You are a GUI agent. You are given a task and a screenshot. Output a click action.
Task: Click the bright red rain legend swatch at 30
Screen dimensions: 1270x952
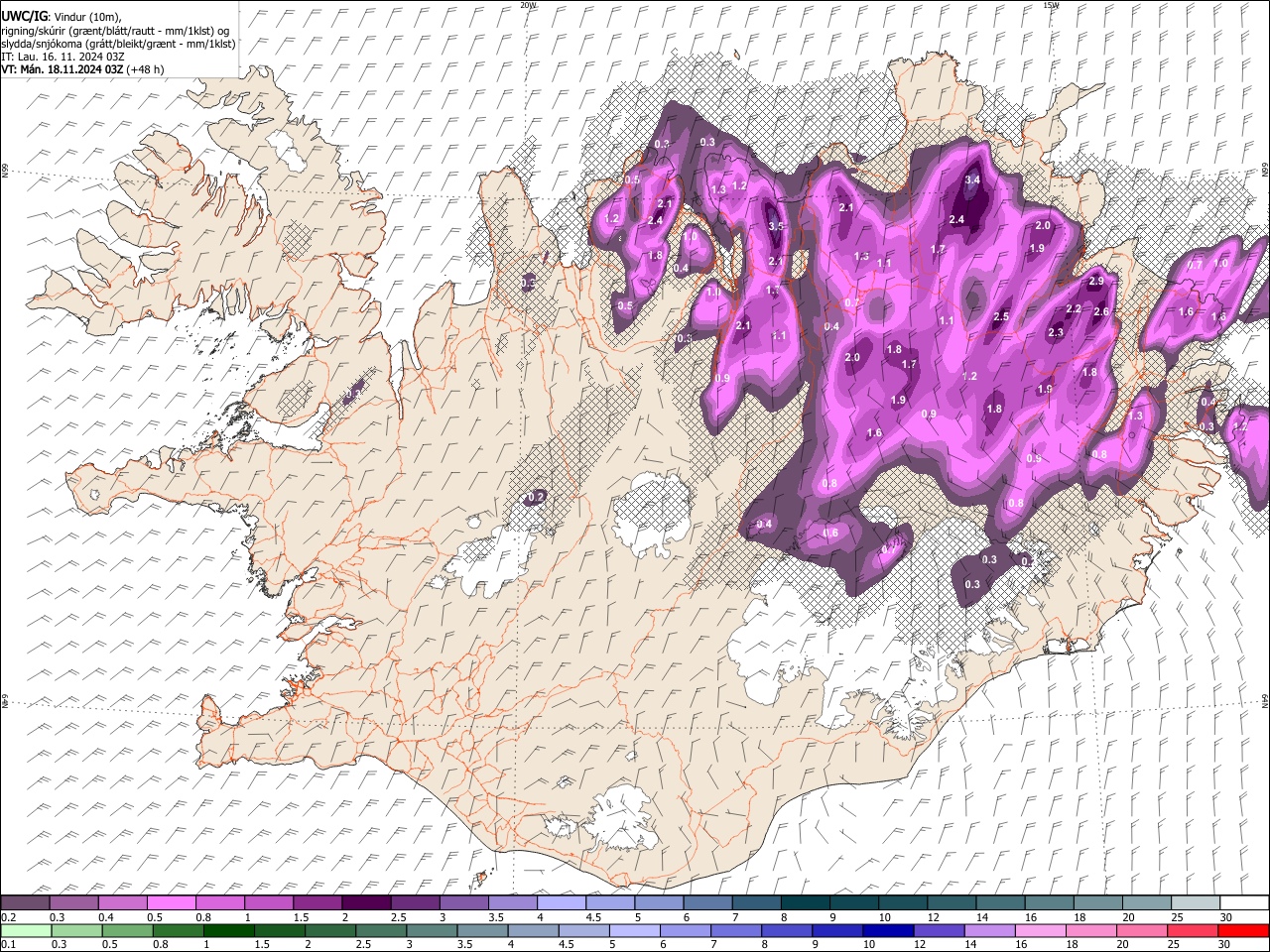point(1244,930)
